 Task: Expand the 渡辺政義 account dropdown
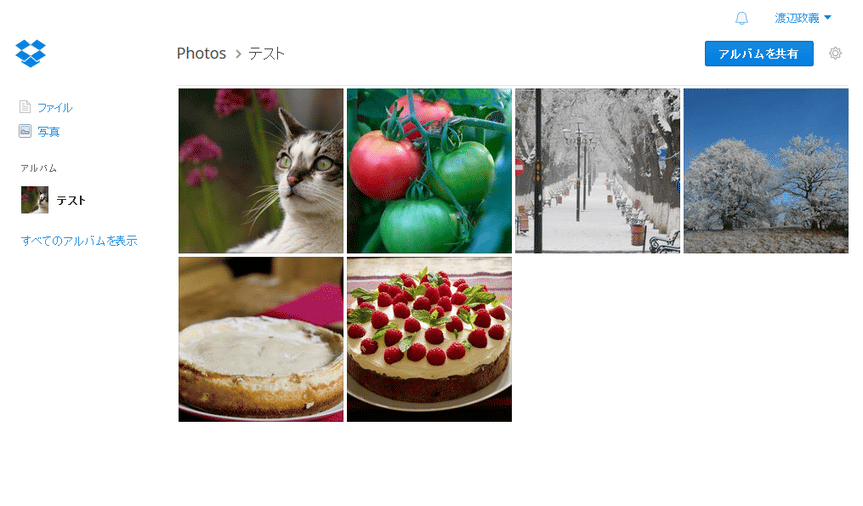tap(803, 18)
